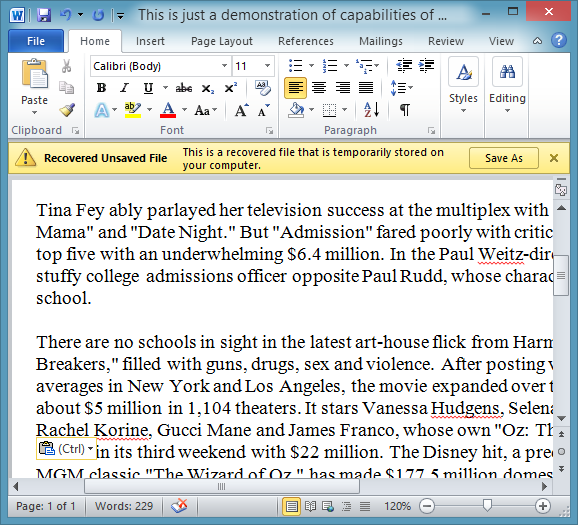The image size is (578, 525).
Task: Open the Mailings tab
Action: [x=381, y=41]
